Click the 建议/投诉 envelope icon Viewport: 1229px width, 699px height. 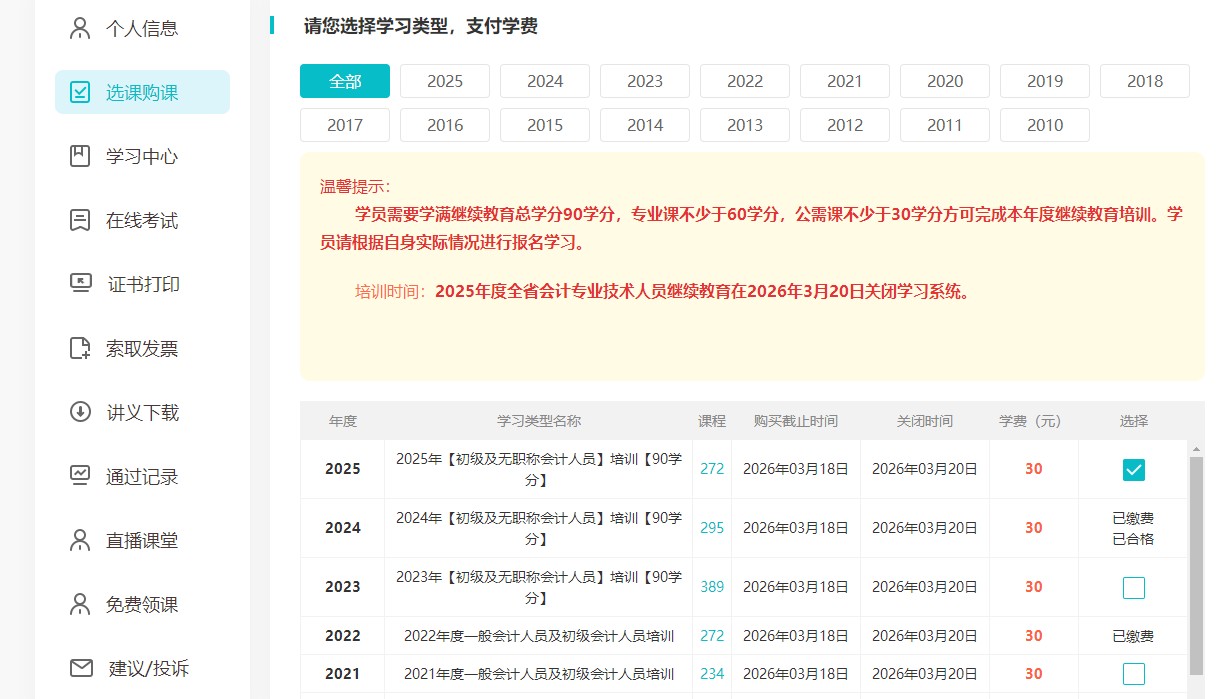click(80, 668)
